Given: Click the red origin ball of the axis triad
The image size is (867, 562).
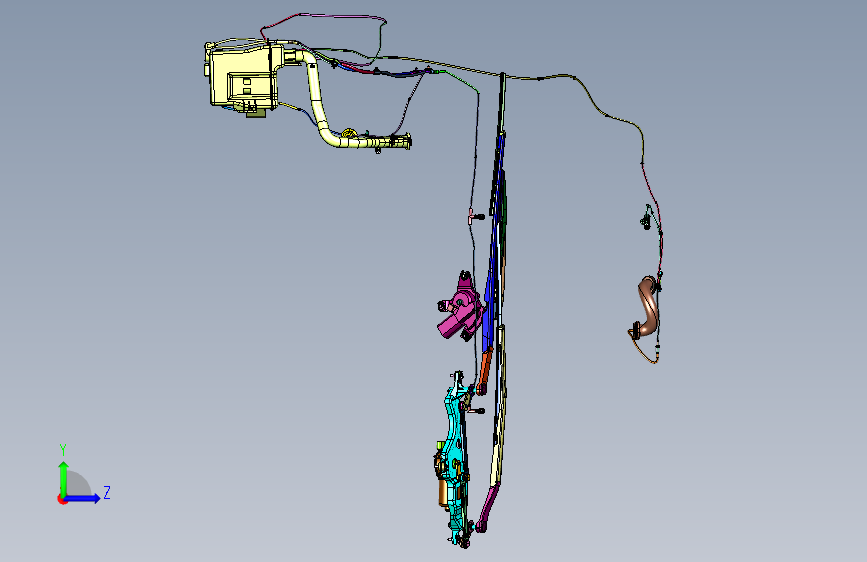Looking at the screenshot, I should pos(61,499).
